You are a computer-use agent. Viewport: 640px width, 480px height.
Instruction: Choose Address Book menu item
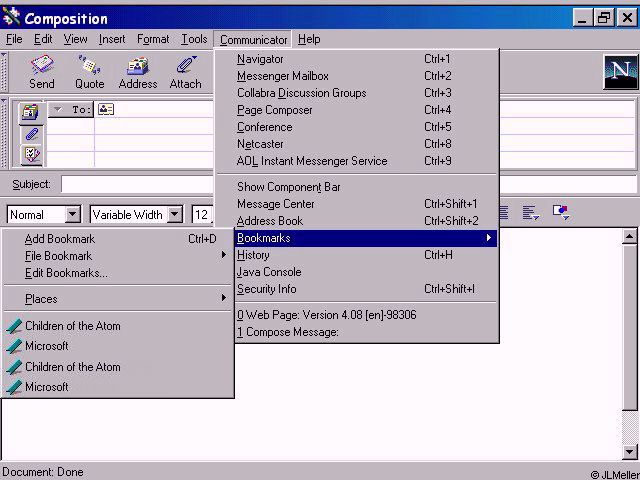point(357,221)
